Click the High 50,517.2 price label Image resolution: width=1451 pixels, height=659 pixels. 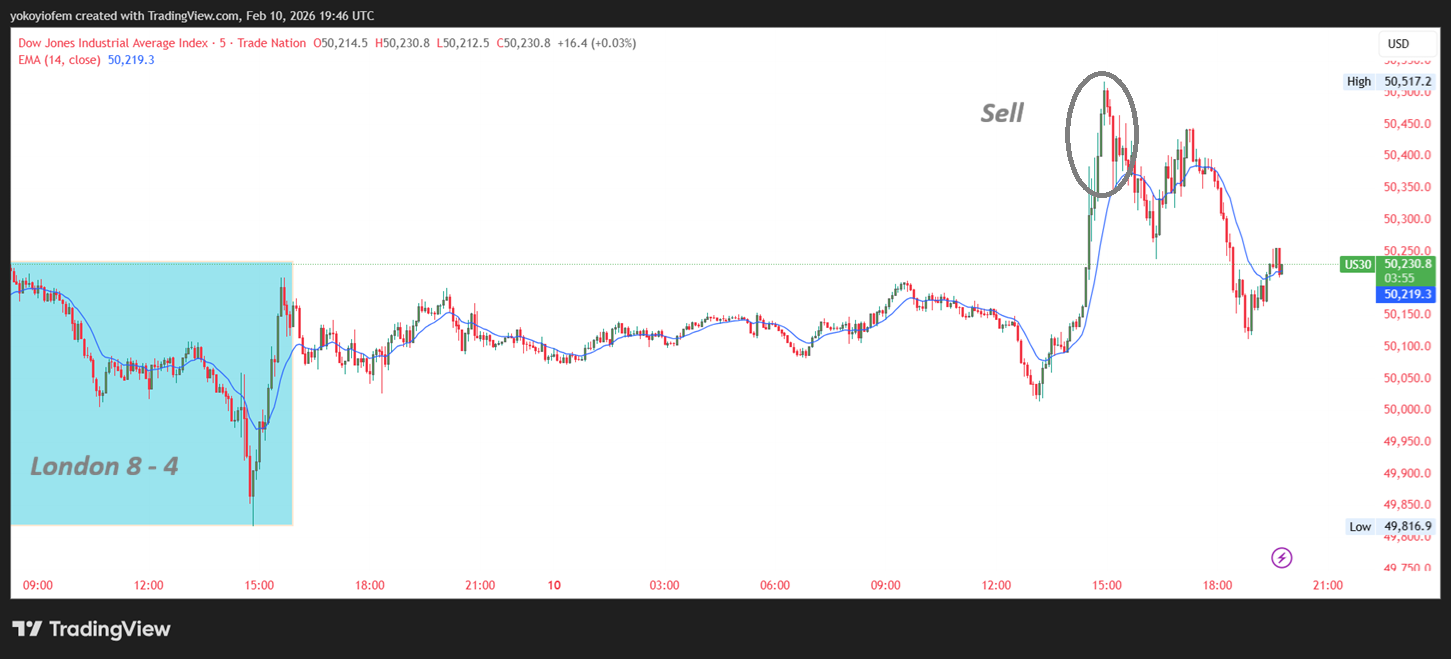point(1389,82)
